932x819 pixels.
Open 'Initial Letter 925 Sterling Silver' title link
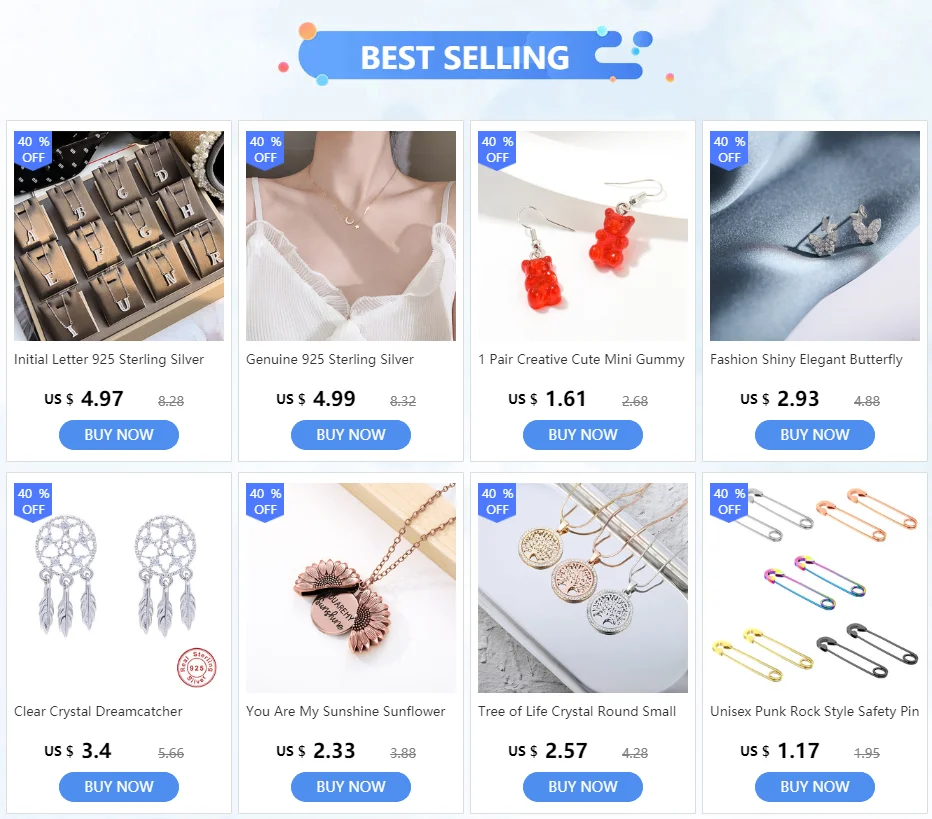[x=109, y=360]
